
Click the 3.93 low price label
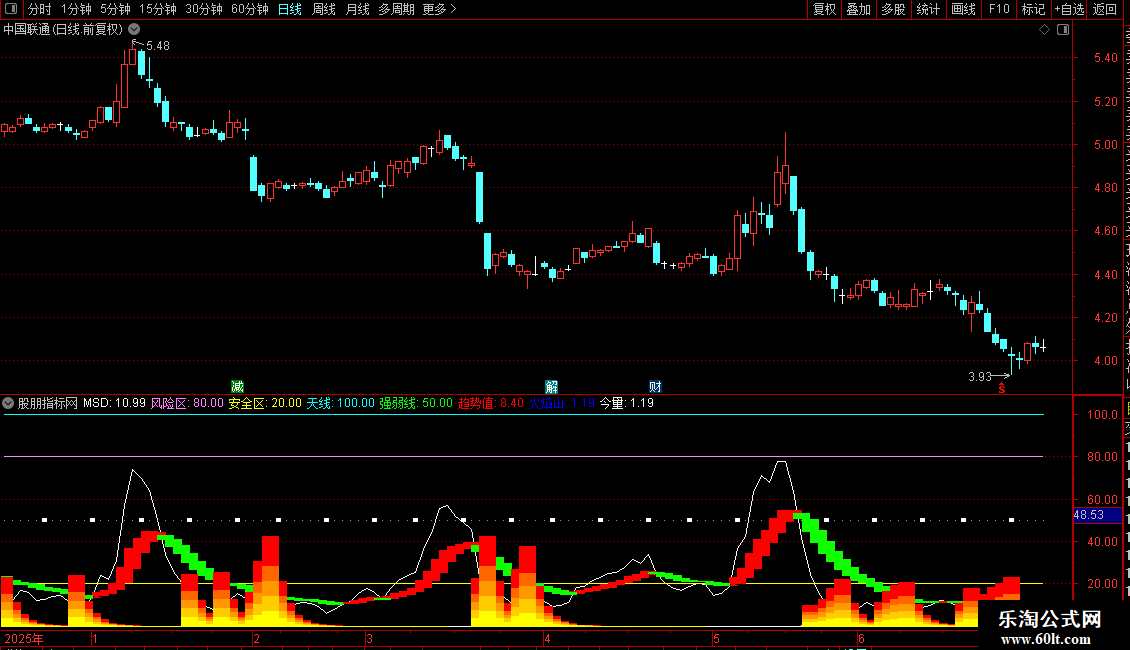tap(979, 377)
